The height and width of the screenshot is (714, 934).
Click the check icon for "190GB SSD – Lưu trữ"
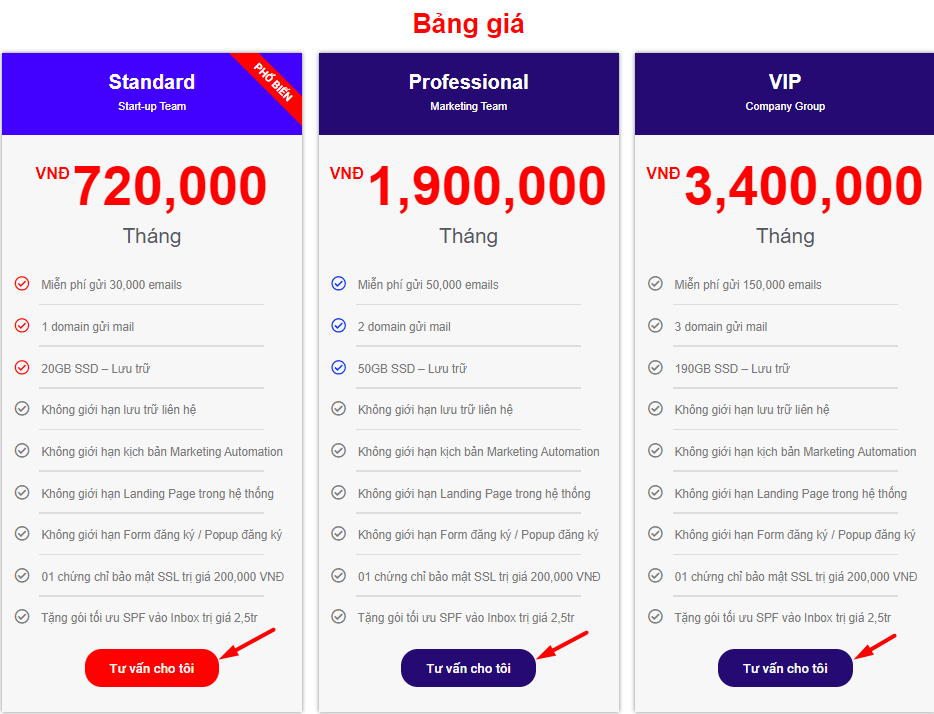(x=655, y=367)
